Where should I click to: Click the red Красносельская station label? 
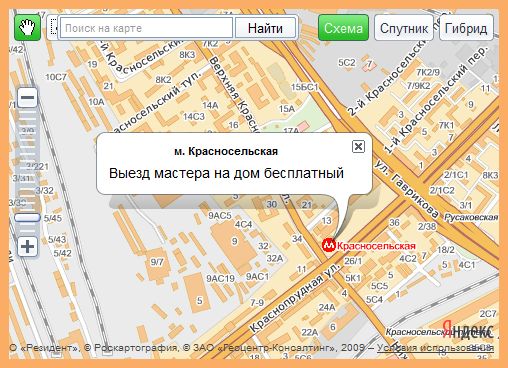coord(376,246)
